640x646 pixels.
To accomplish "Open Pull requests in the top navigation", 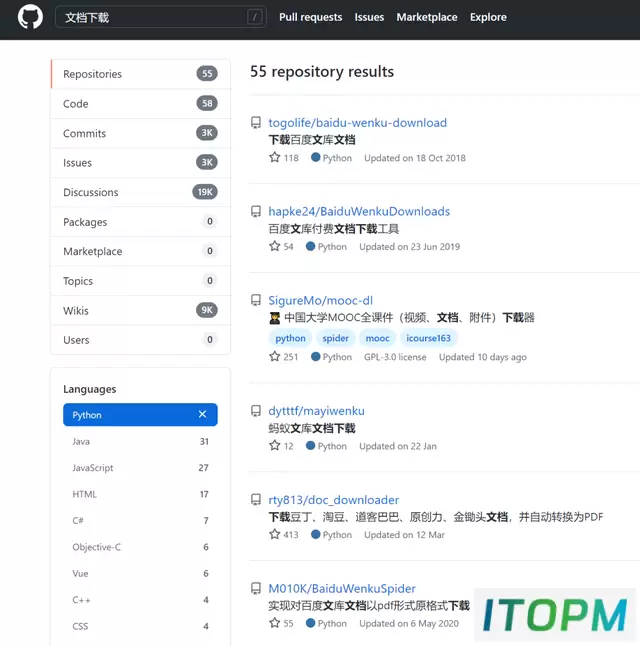I will (310, 17).
